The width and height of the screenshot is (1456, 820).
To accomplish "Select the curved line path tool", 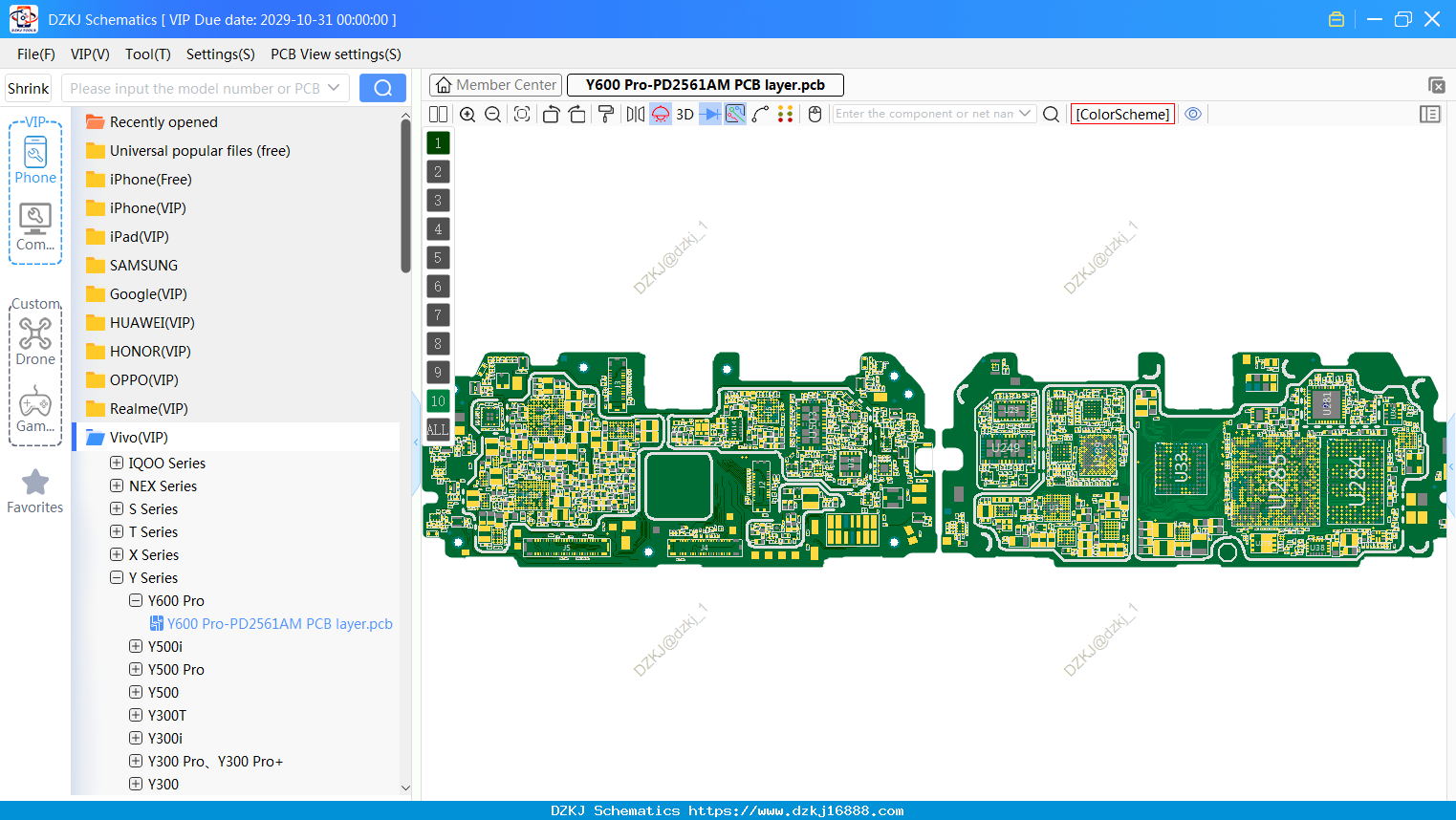I will (x=761, y=114).
